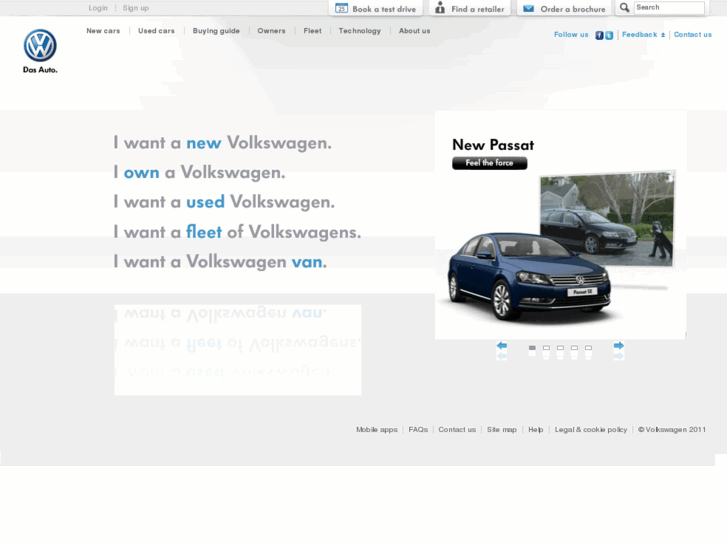This screenshot has width=727, height=545.
Task: Click into the Search input field
Action: tap(668, 8)
